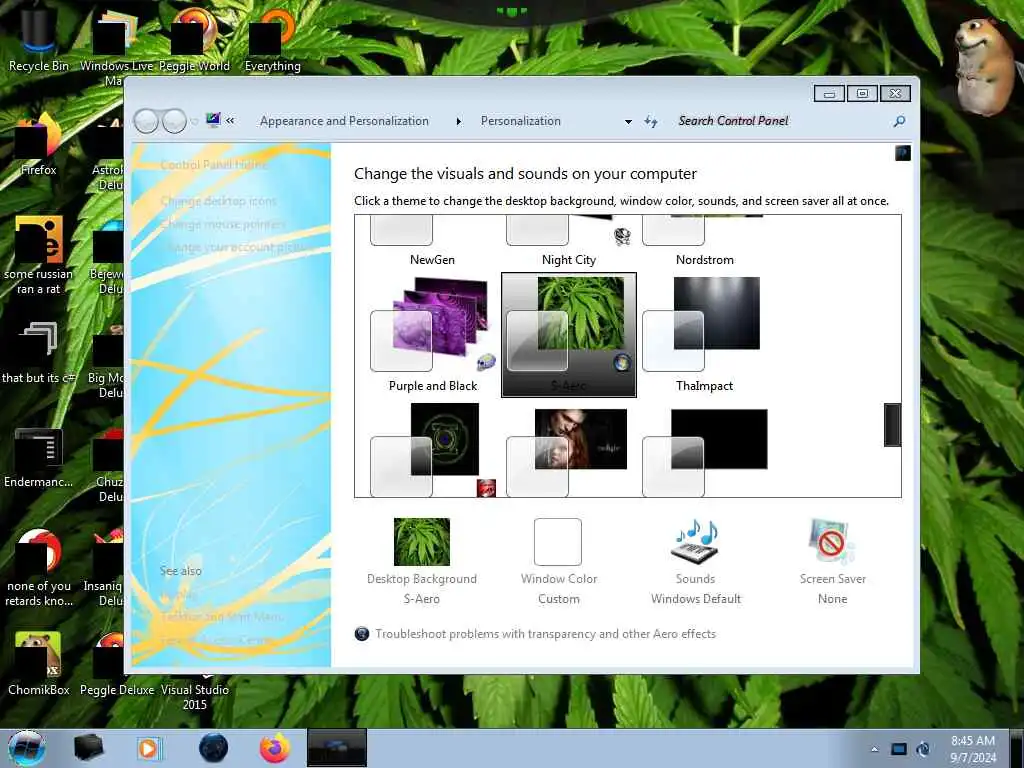Click the Control Panel icon in the address bar
The height and width of the screenshot is (768, 1024).
point(213,120)
